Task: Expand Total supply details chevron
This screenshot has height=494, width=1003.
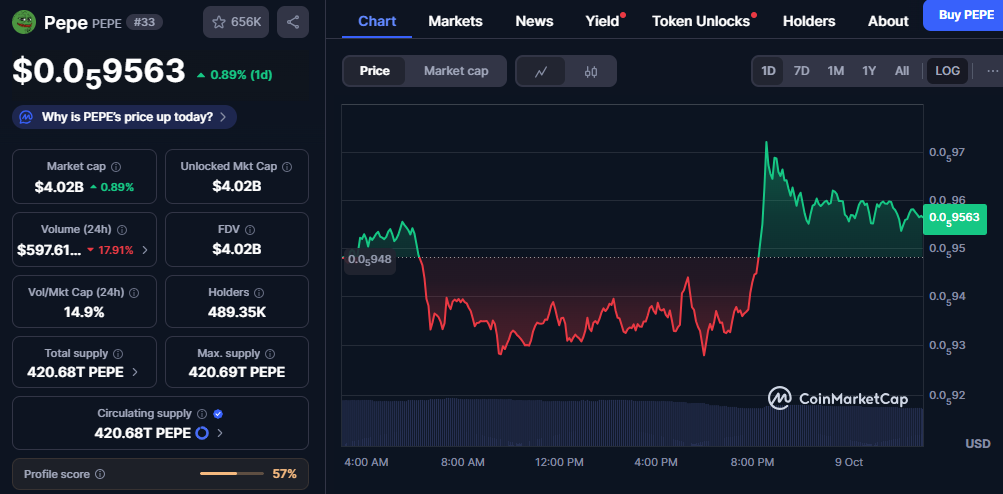Action: pyautogui.click(x=135, y=372)
